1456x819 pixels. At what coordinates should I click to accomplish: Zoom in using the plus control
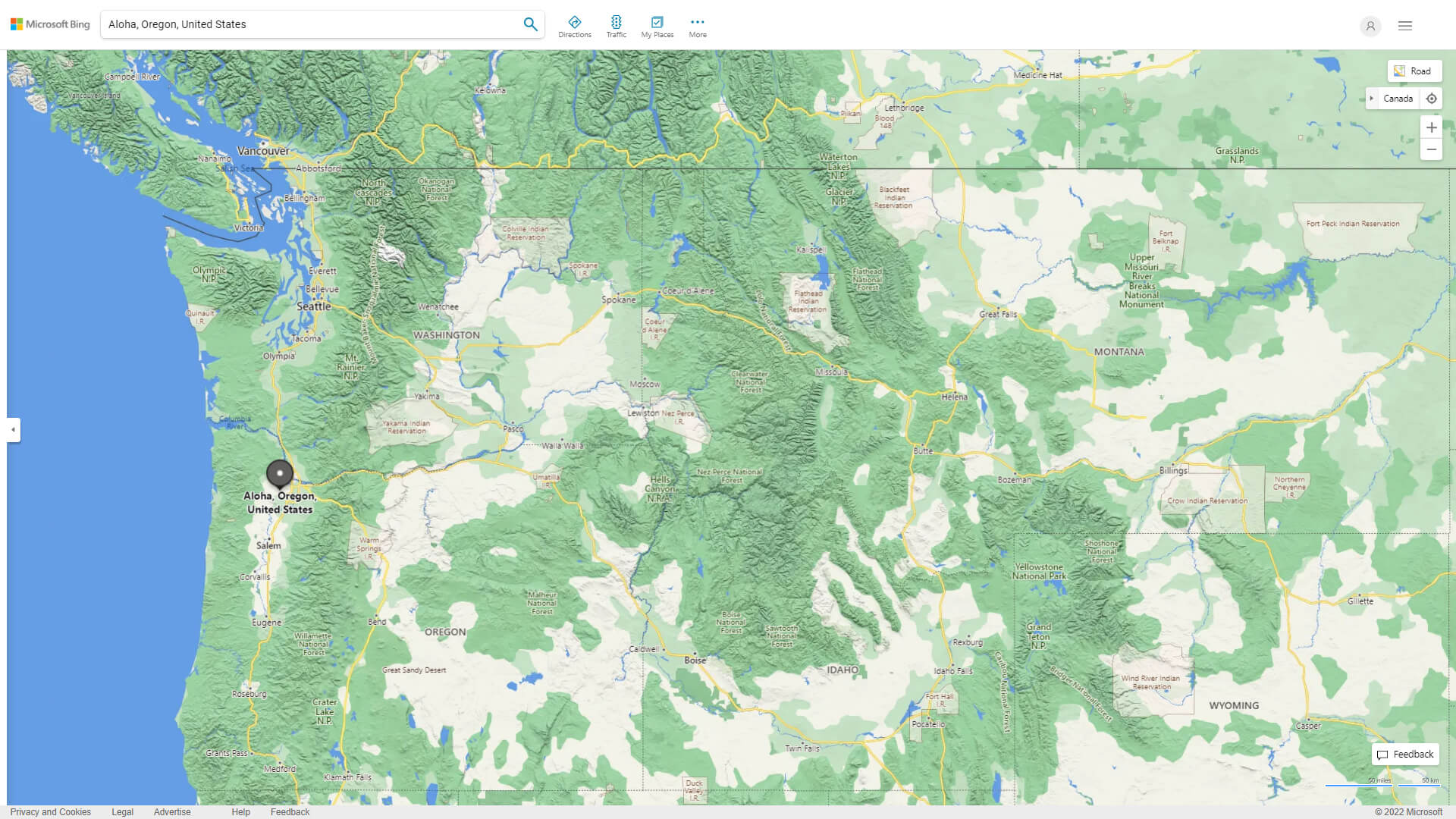[x=1432, y=127]
